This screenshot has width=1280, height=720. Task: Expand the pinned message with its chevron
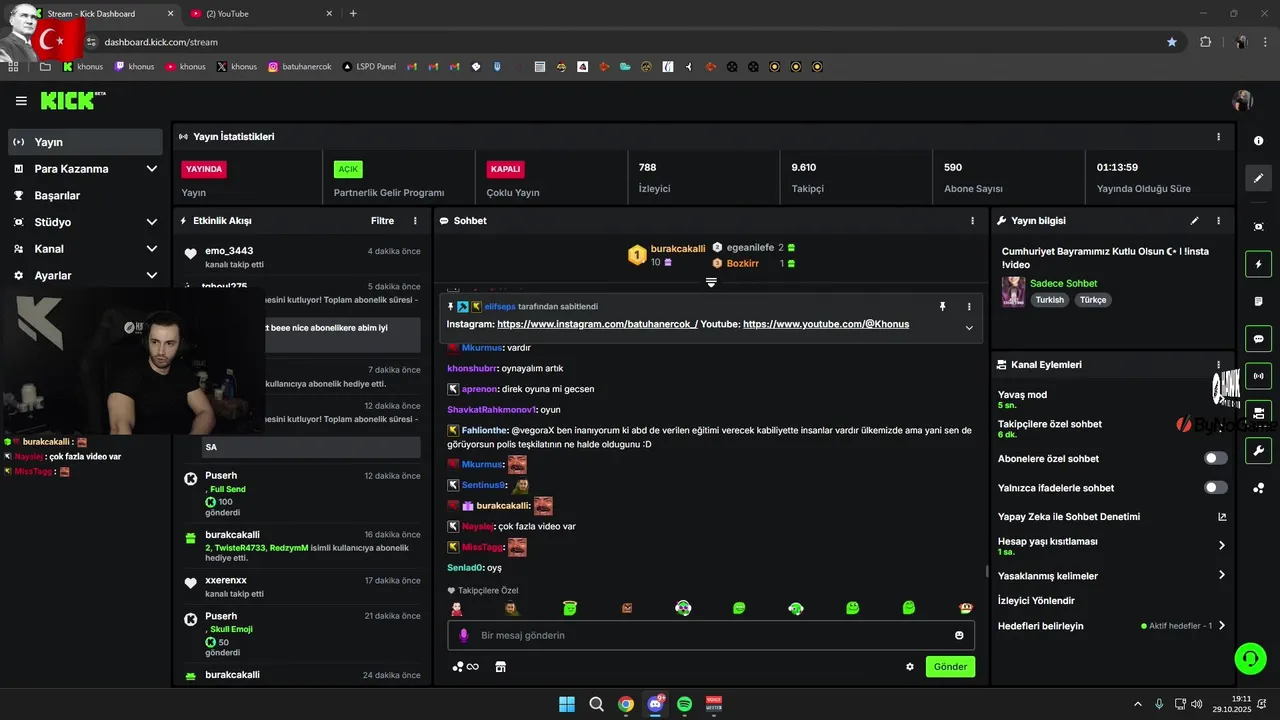tap(969, 327)
